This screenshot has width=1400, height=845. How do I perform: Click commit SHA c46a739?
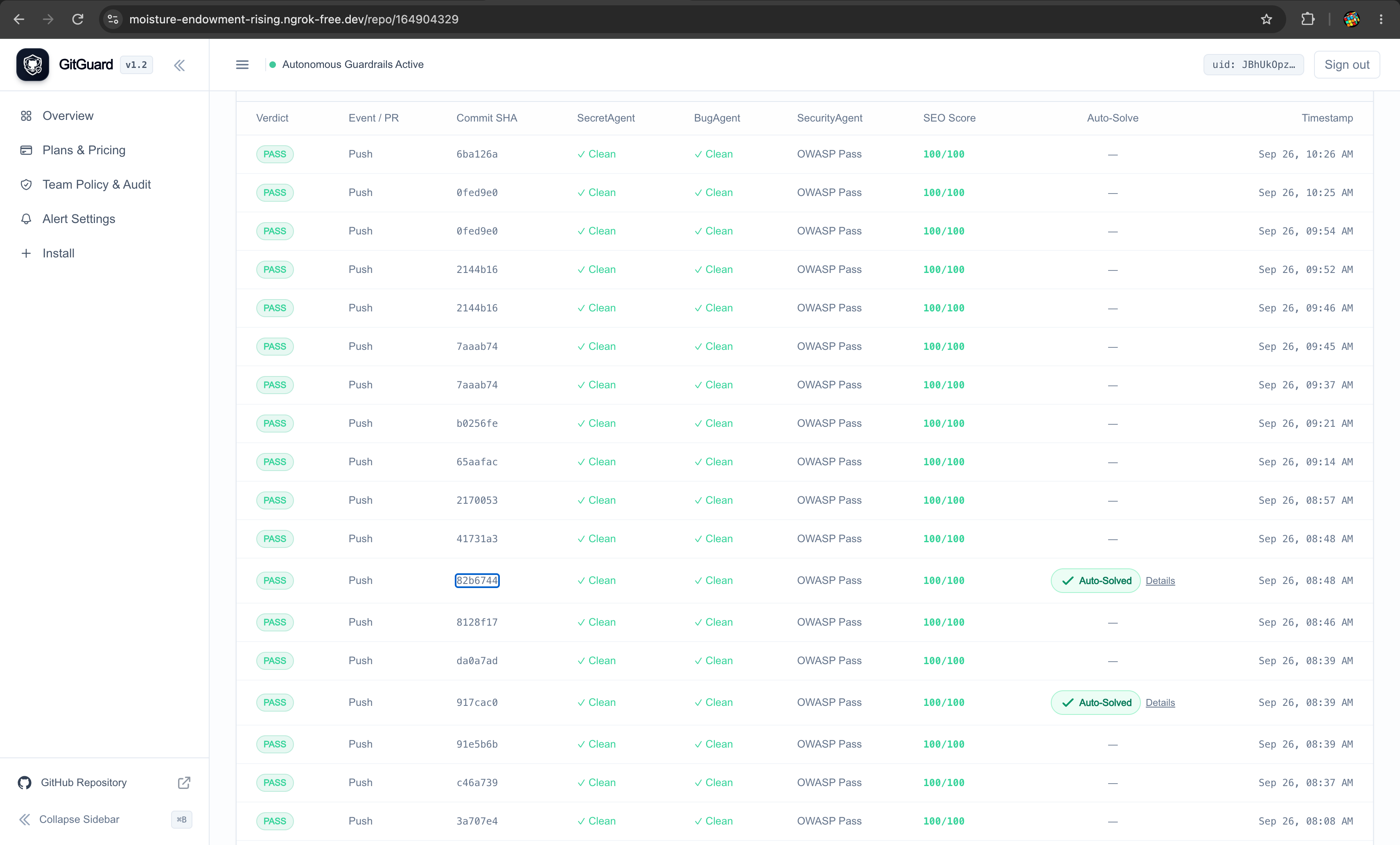(477, 782)
